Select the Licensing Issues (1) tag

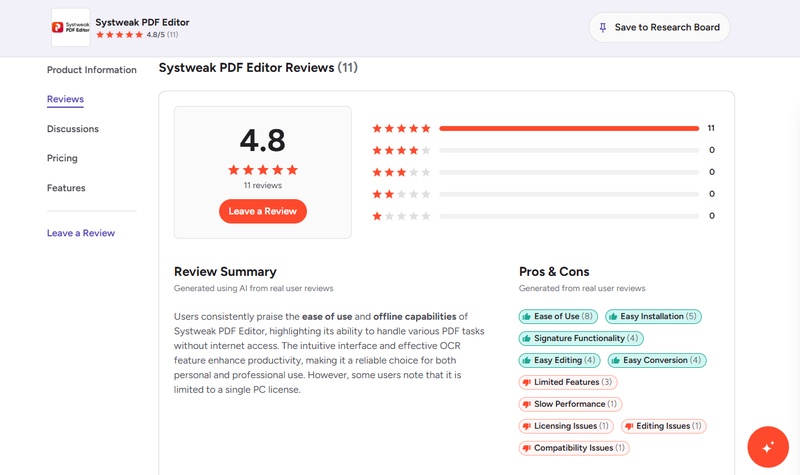click(x=566, y=426)
